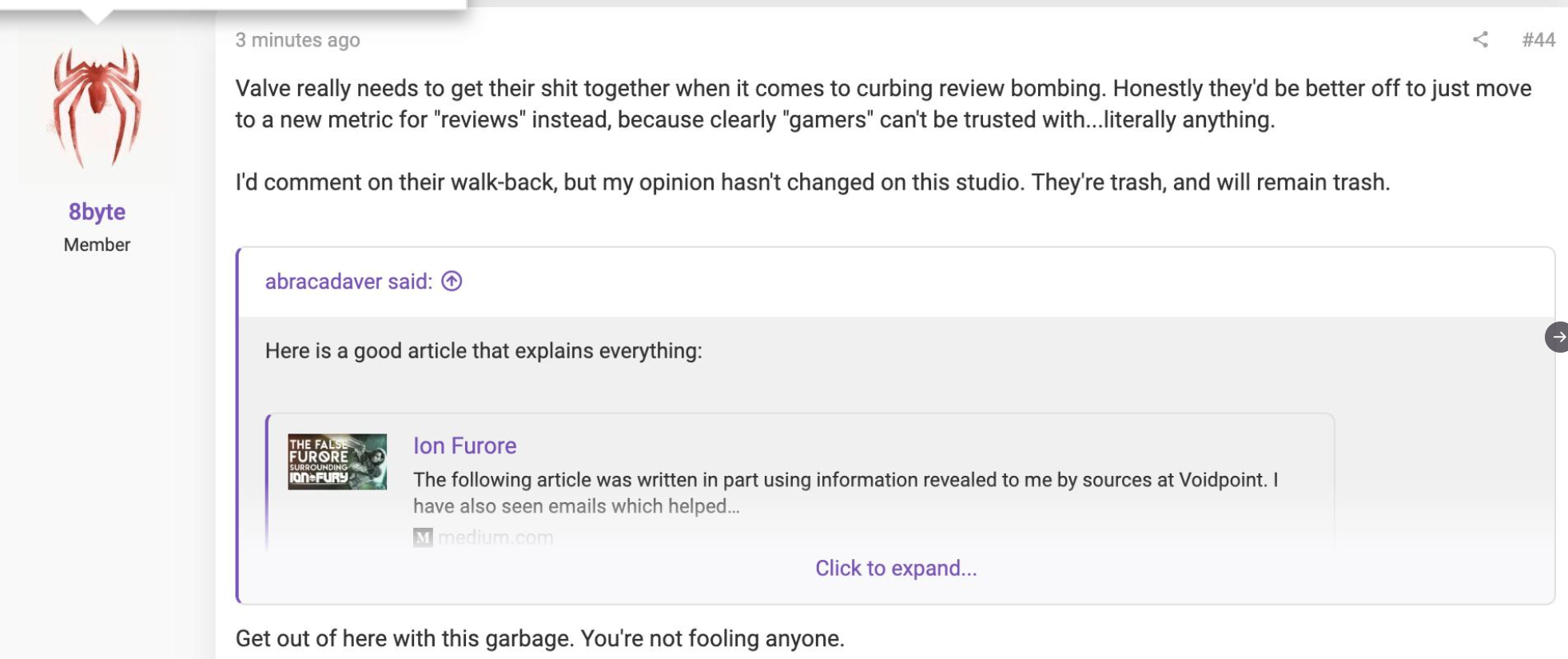Open the 'Ion Furore' article title
This screenshot has height=659, width=1568.
[464, 445]
